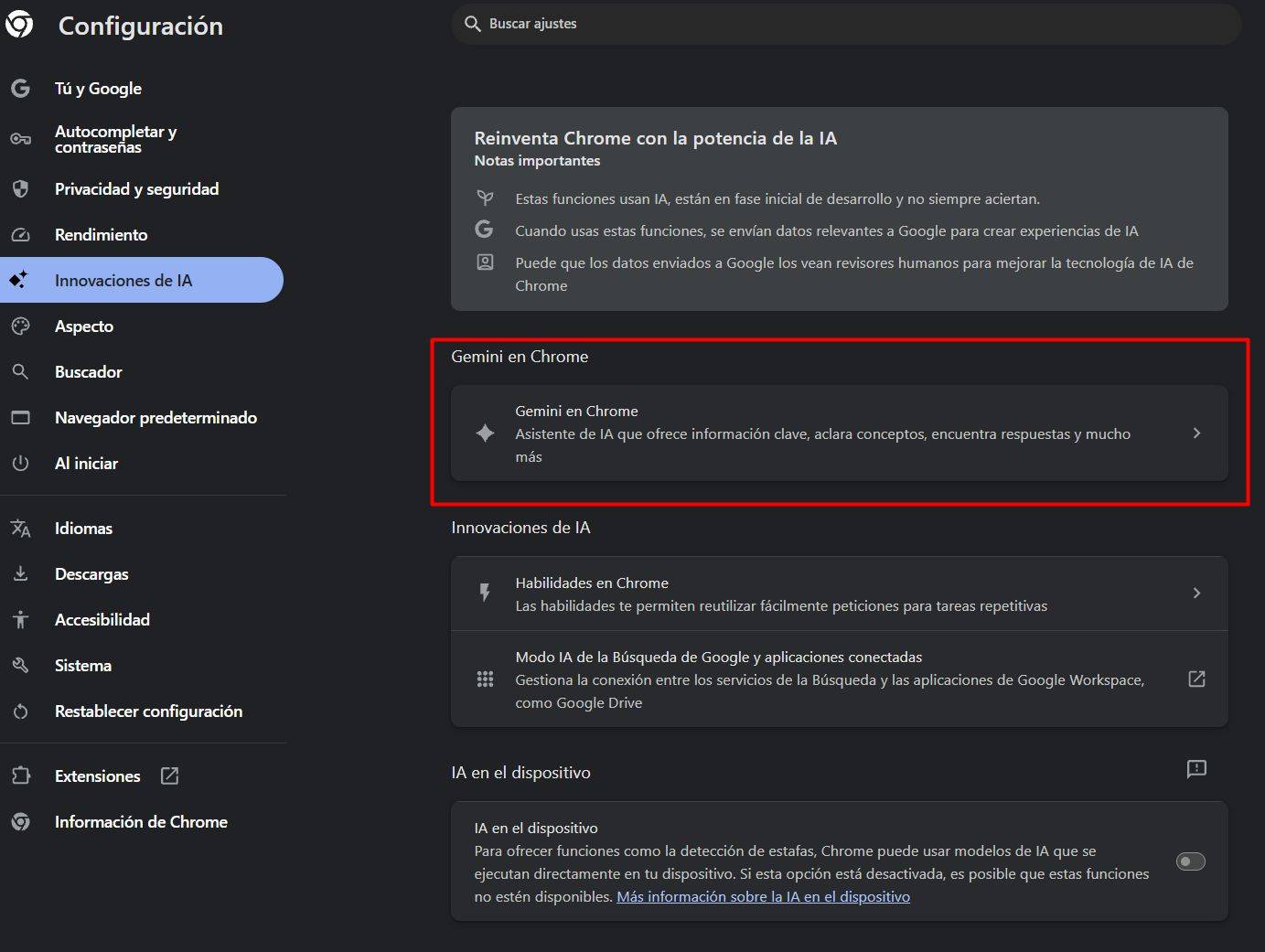Expand the Habilidades en Chrome chevron
This screenshot has width=1265, height=952.
[x=1196, y=594]
